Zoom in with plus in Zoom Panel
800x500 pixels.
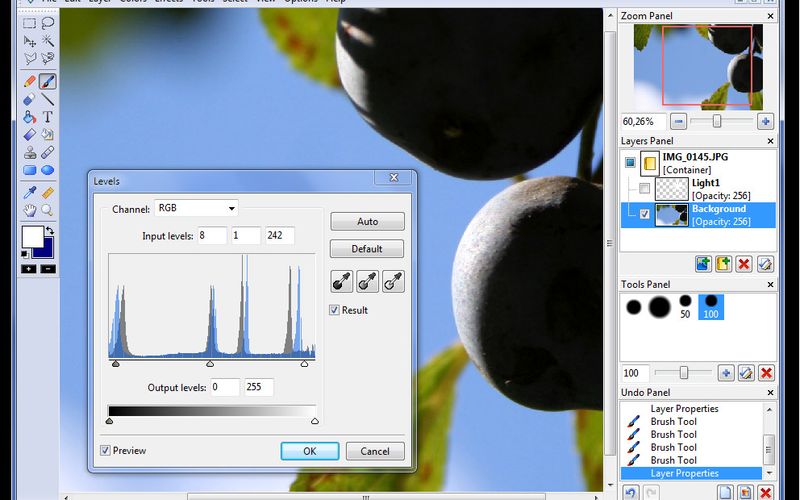(765, 121)
